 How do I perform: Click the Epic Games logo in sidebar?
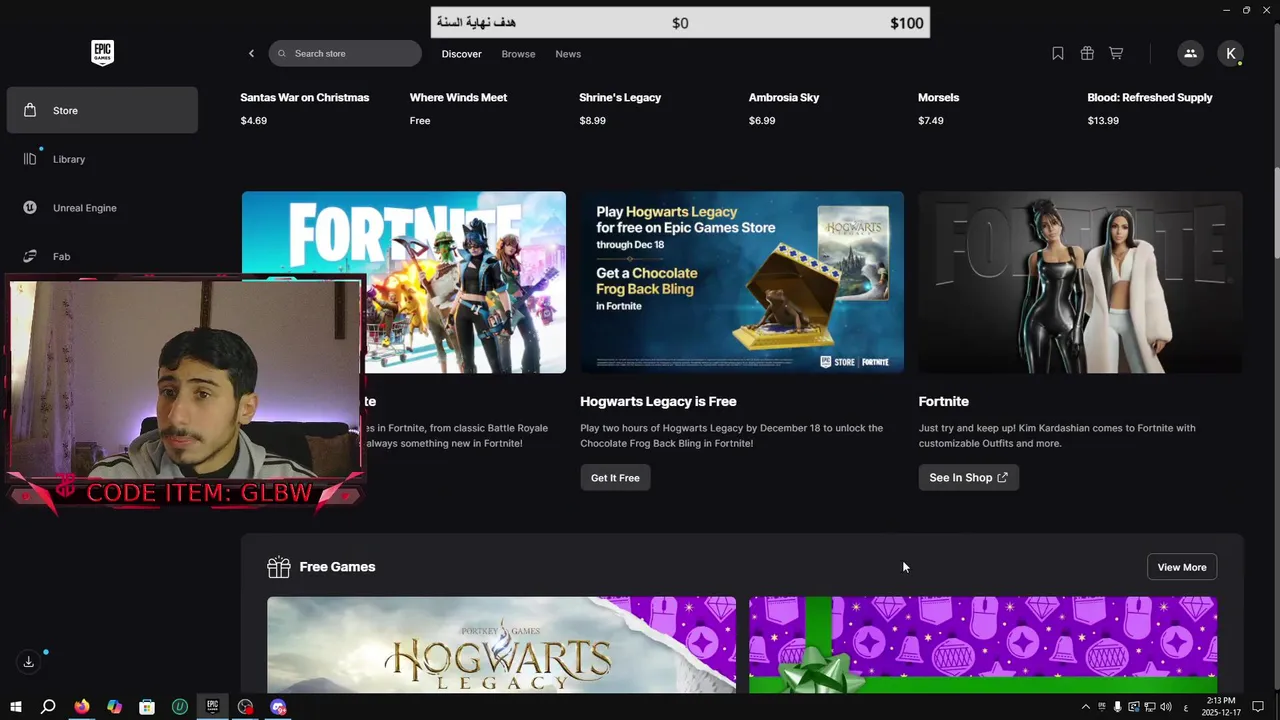point(102,53)
